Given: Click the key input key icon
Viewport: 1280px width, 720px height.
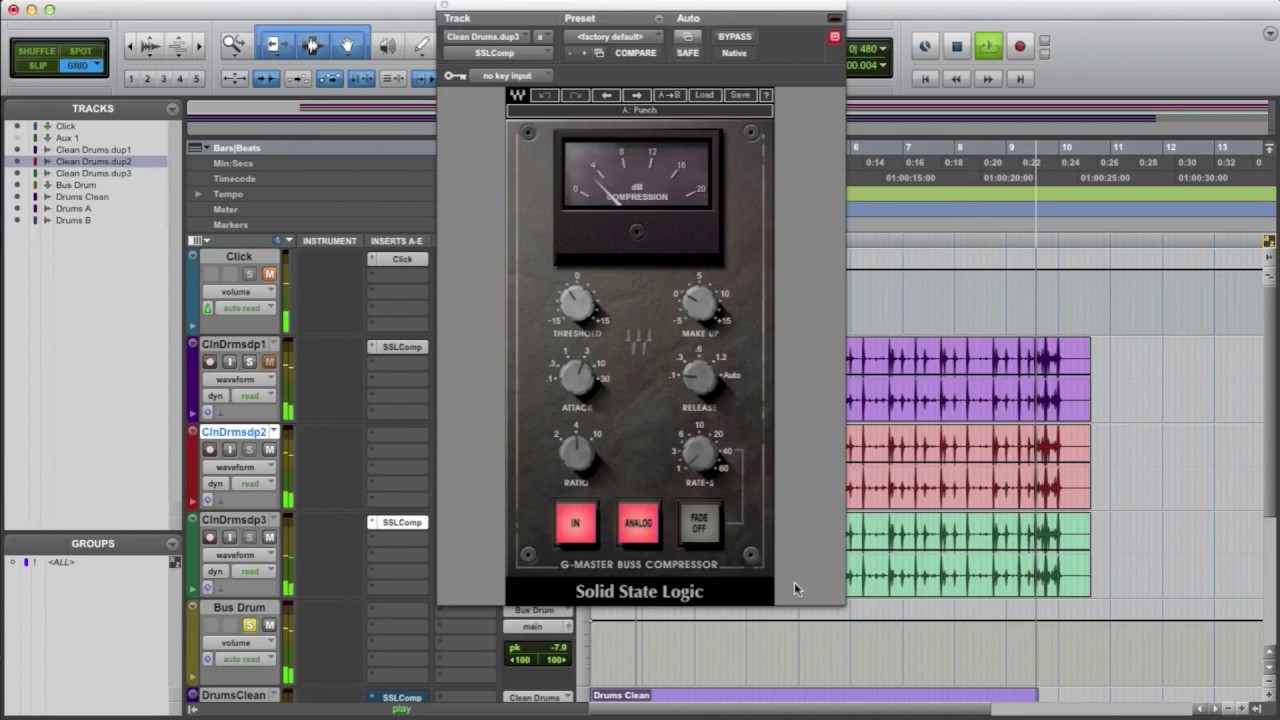Looking at the screenshot, I should pyautogui.click(x=455, y=76).
